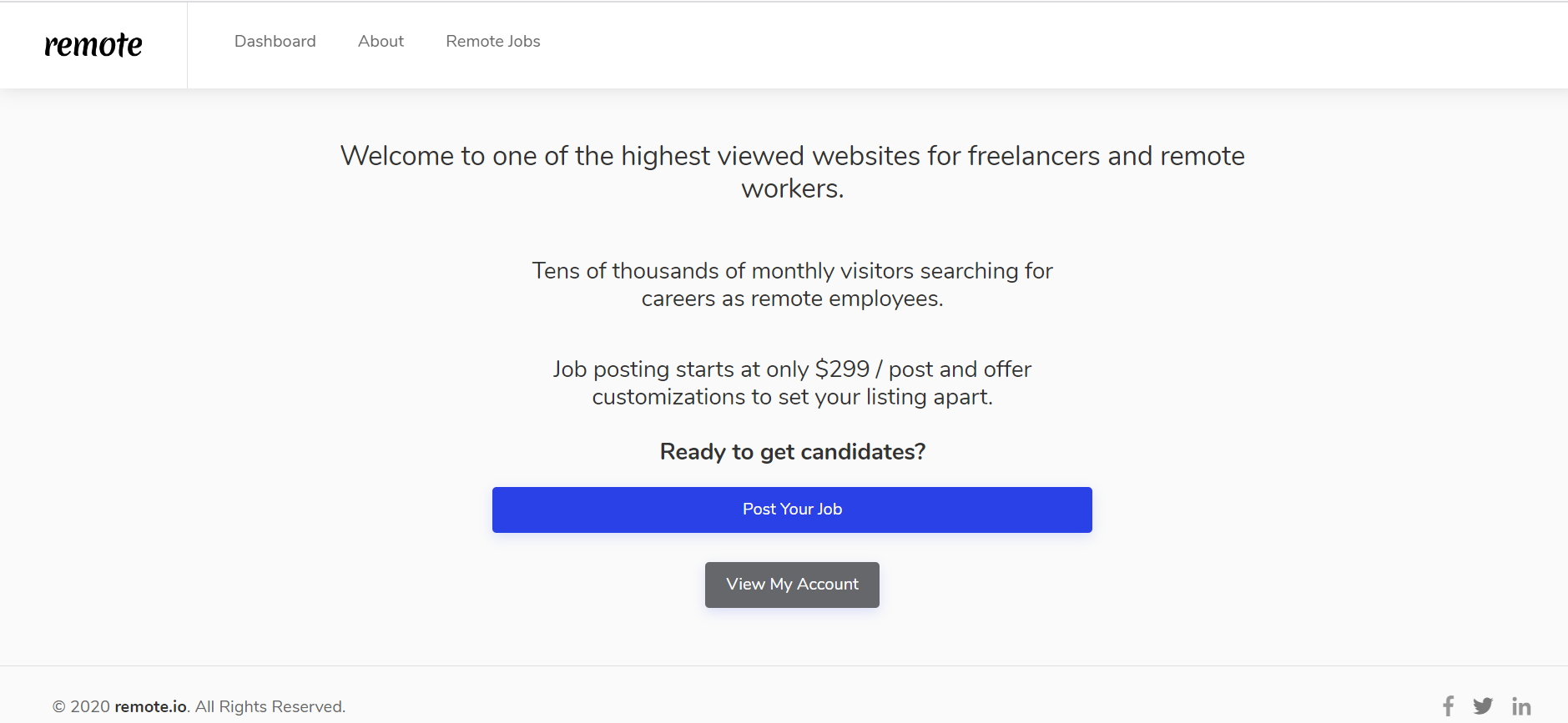Follow the remote.io footer link
This screenshot has height=723, width=1568.
point(150,706)
